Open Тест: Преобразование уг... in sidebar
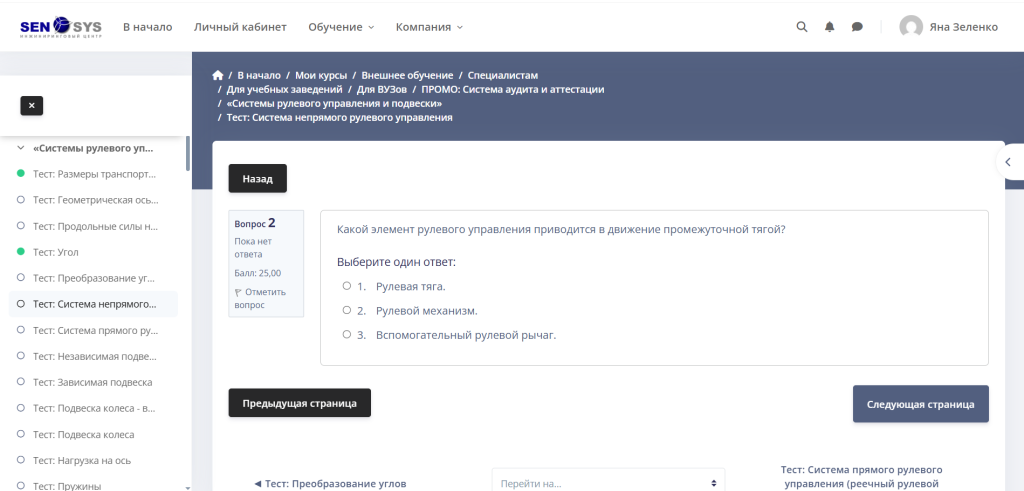 point(94,277)
